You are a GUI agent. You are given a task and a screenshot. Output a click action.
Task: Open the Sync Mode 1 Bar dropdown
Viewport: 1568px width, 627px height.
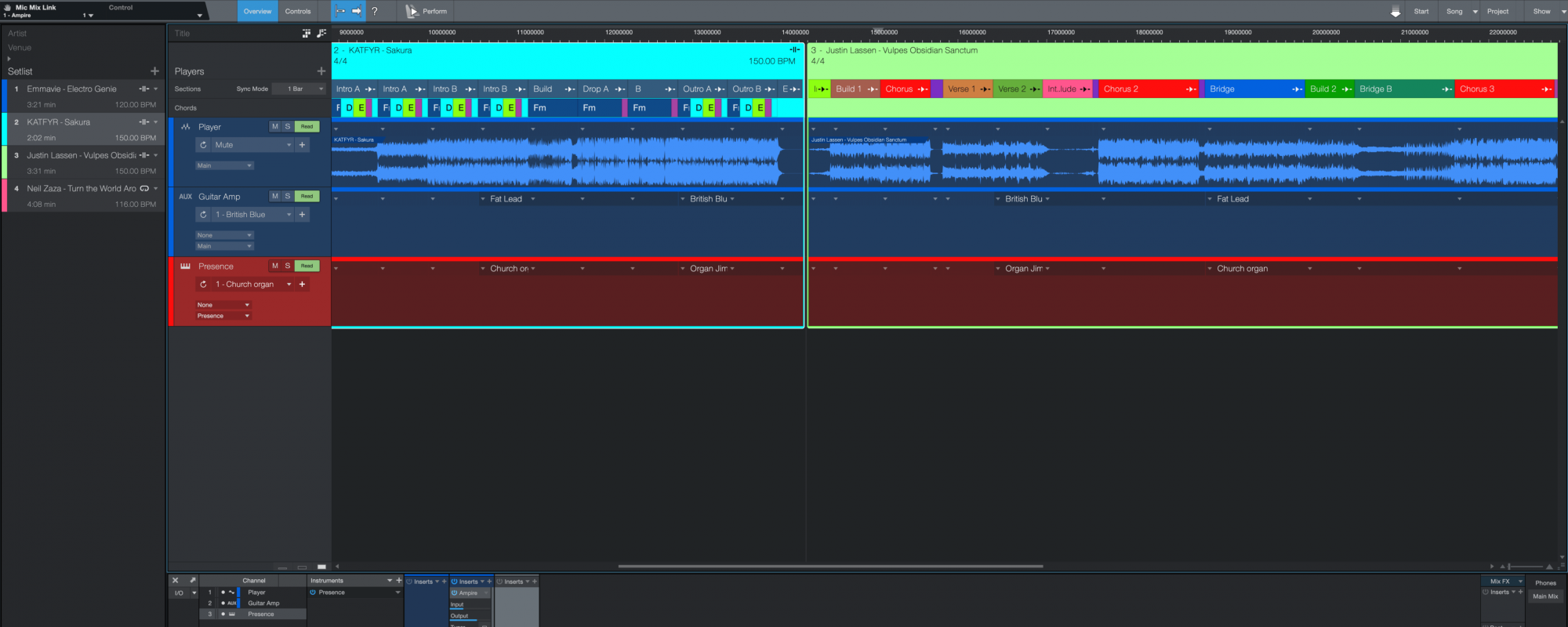coord(305,89)
